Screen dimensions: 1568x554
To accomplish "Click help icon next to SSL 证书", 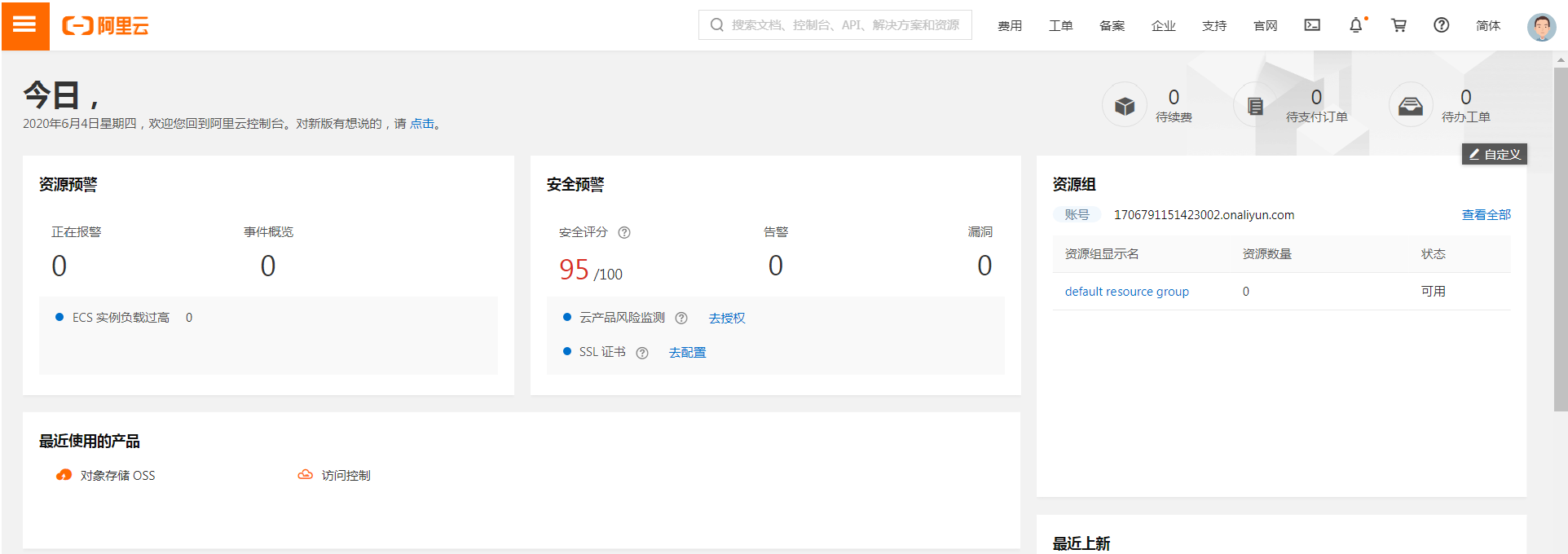I will point(642,353).
